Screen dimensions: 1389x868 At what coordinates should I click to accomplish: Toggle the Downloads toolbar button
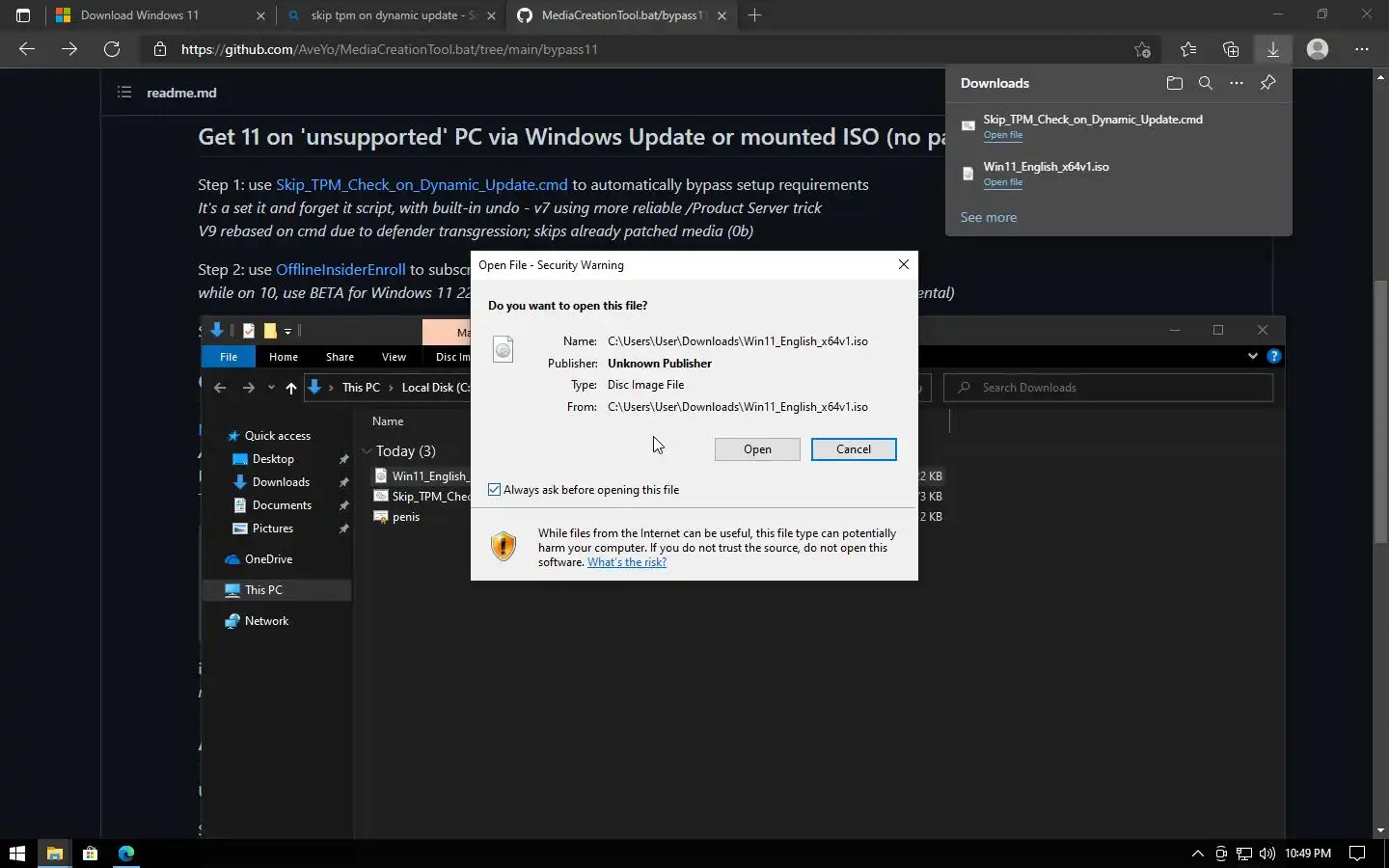[x=1273, y=49]
